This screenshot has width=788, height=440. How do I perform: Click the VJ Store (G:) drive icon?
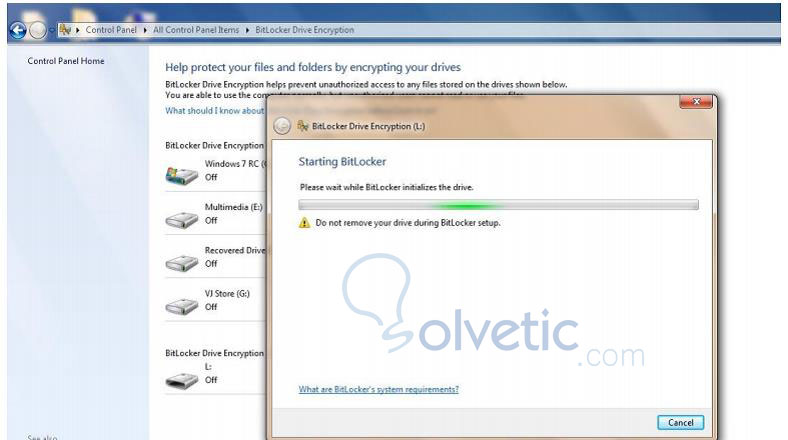click(x=181, y=306)
